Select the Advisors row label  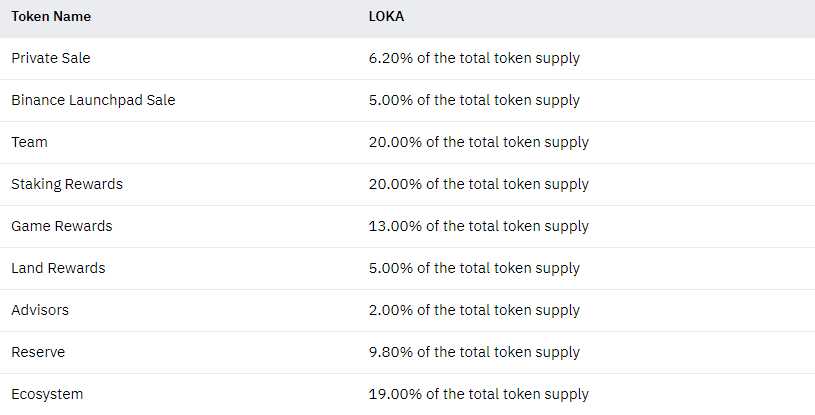click(x=40, y=310)
